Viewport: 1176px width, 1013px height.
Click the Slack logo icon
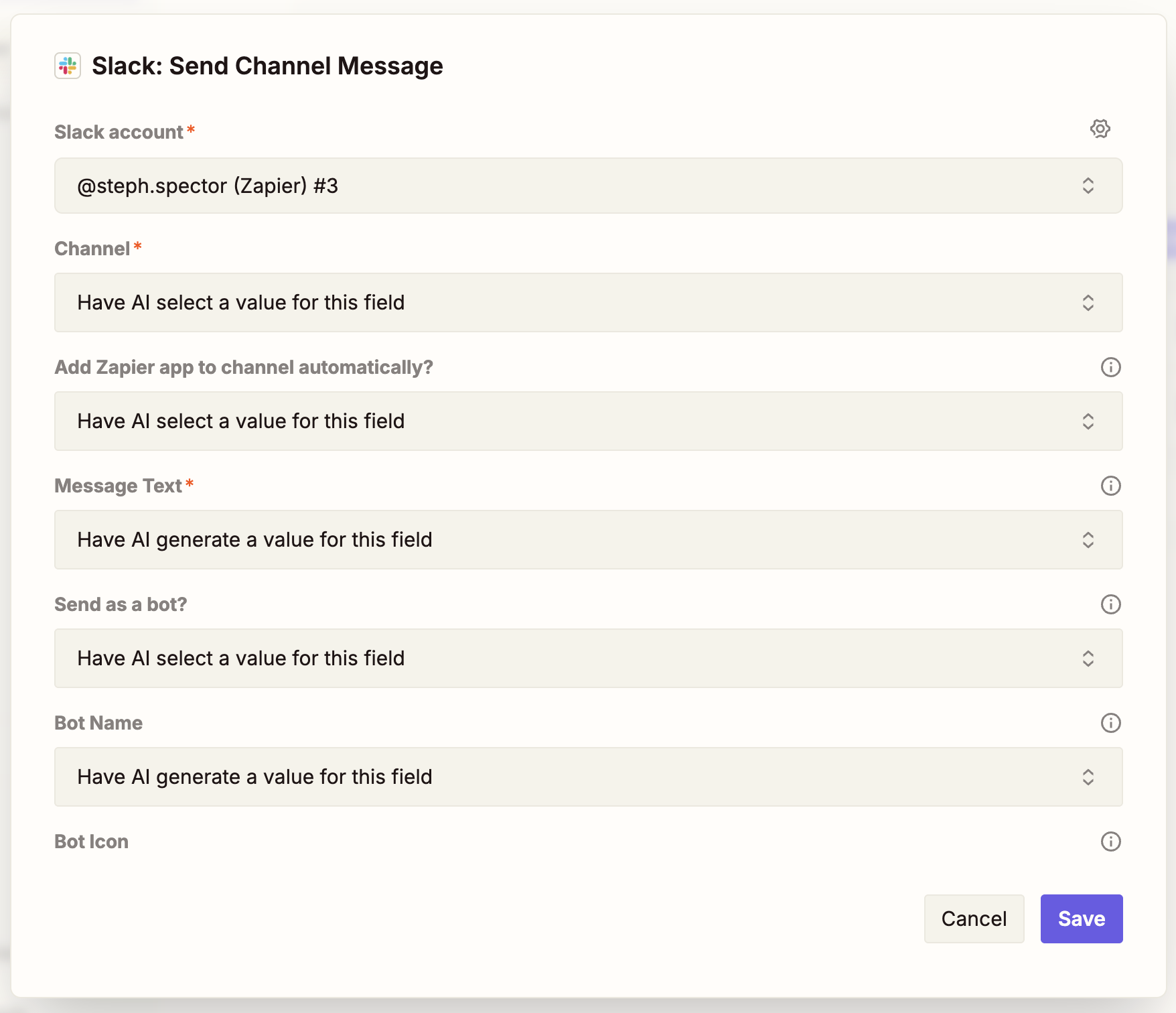coord(68,66)
